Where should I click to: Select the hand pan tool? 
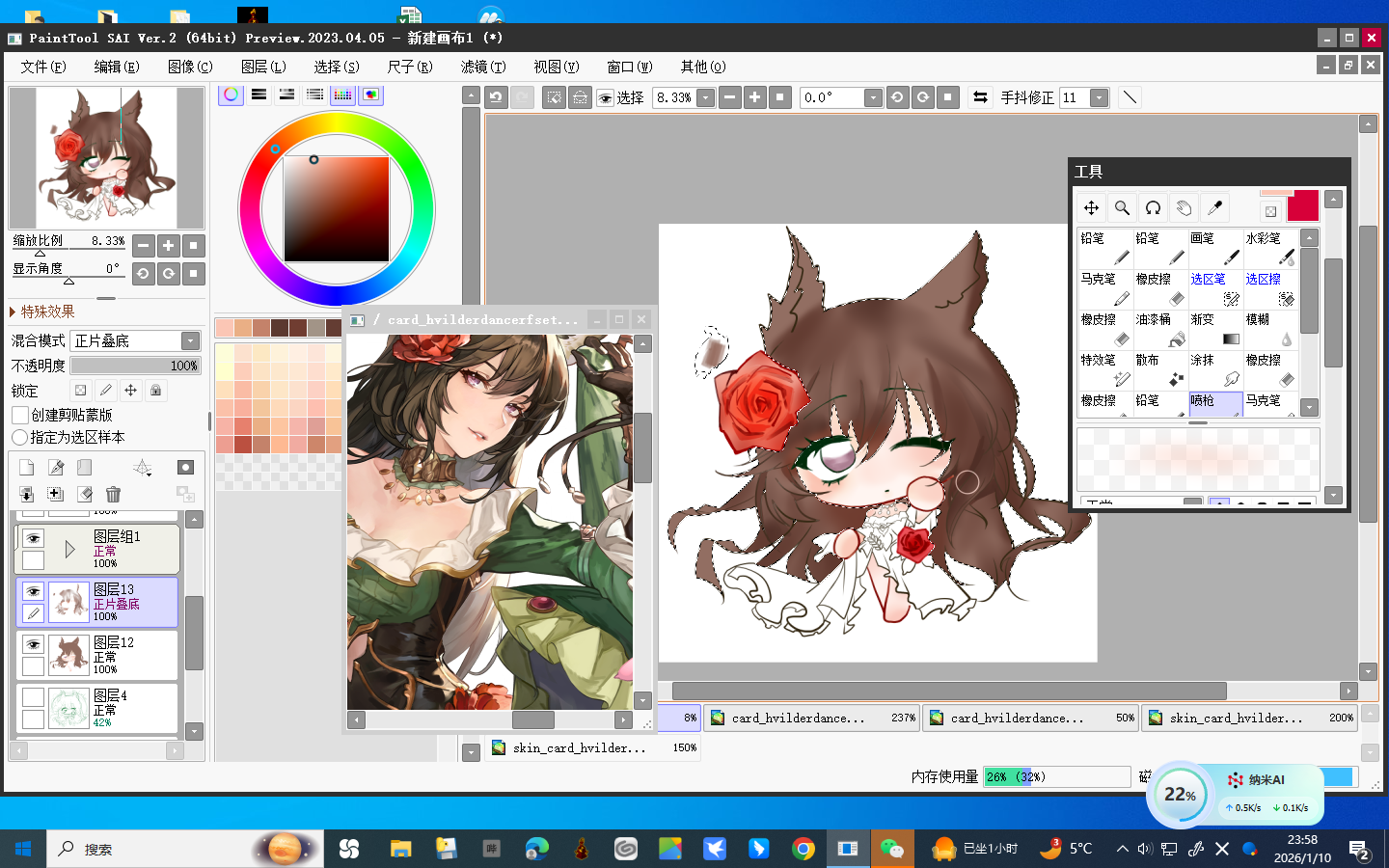(x=1184, y=207)
